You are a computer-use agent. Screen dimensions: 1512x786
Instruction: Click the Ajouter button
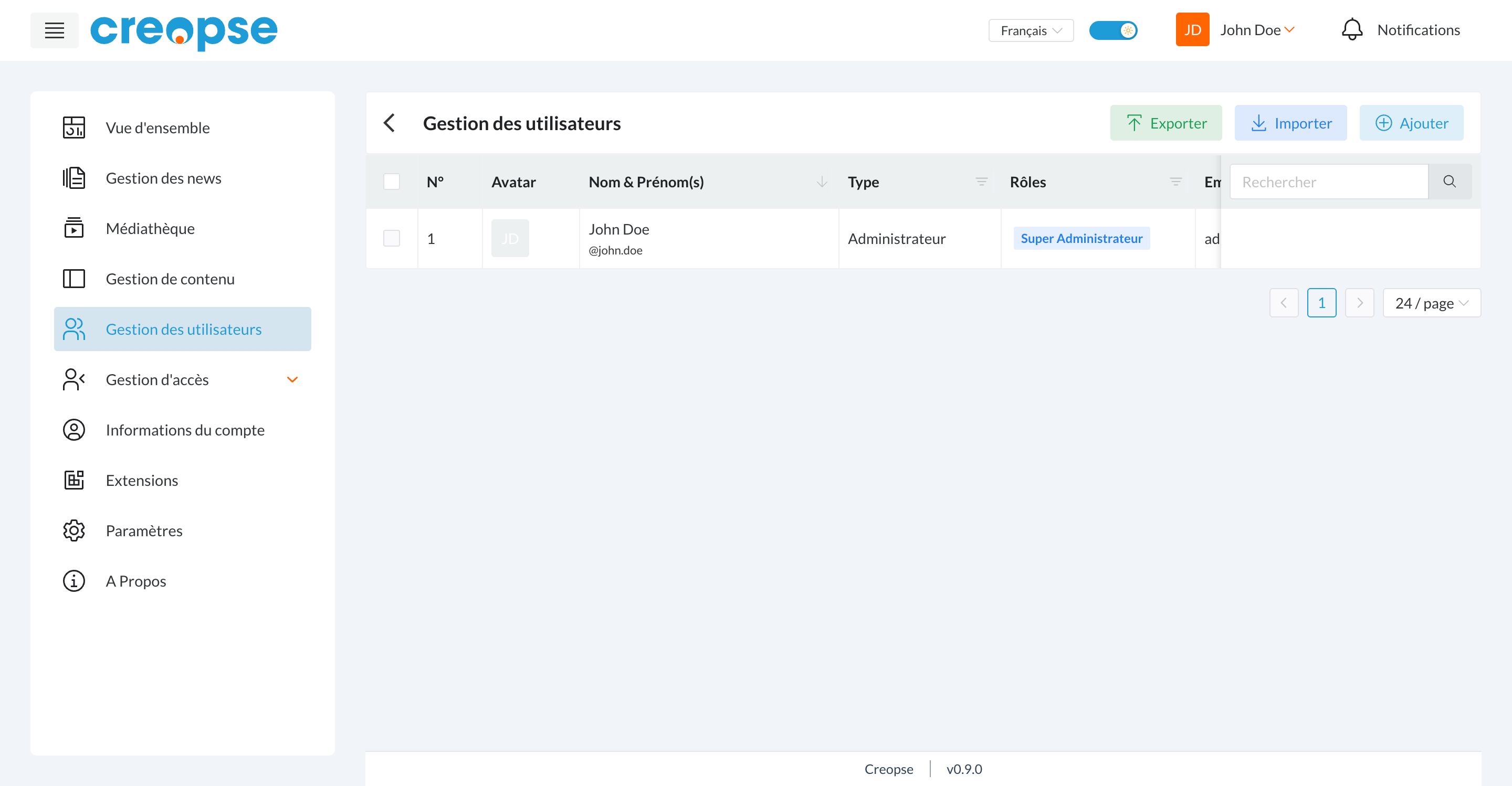[1411, 123]
